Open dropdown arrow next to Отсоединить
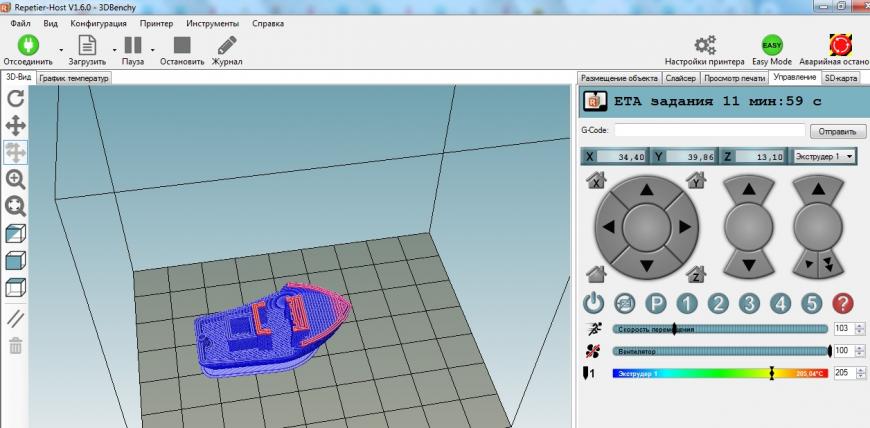The image size is (870, 428). pos(61,49)
